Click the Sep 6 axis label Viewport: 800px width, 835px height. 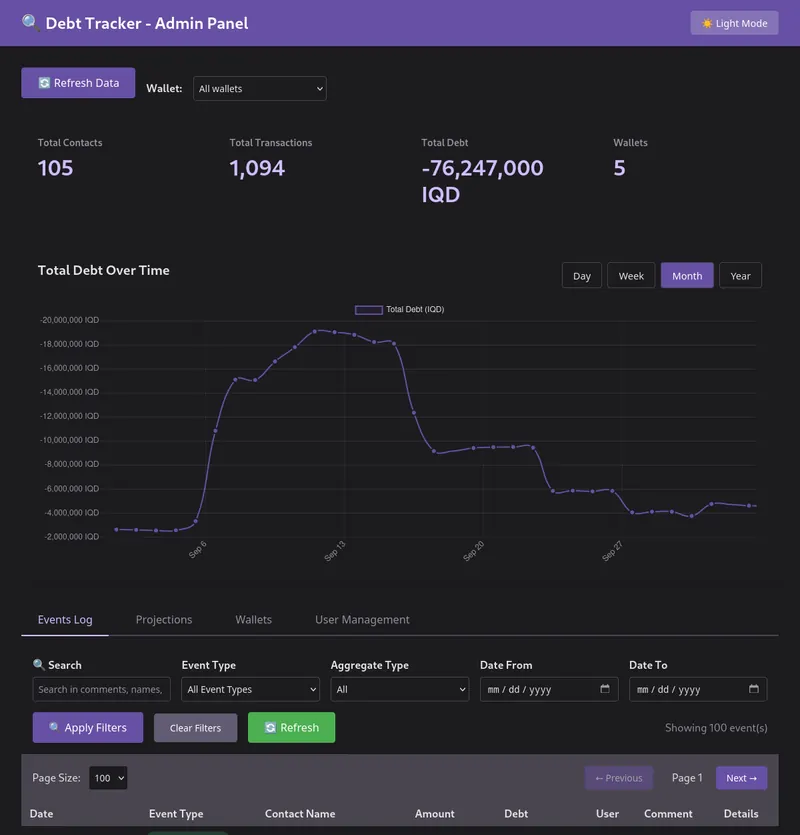click(x=198, y=550)
